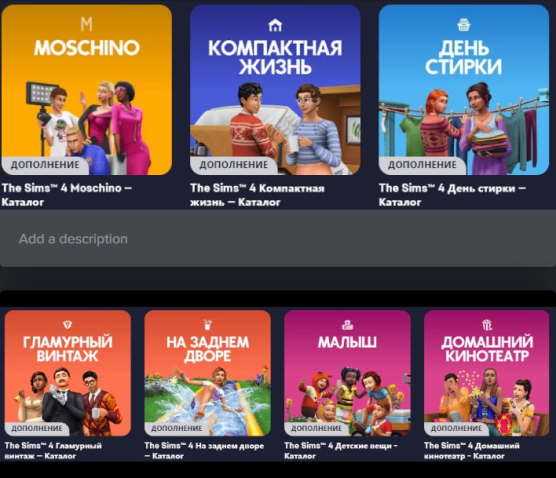
Task: Open the Компактная жизнь pack cover
Action: 275,90
